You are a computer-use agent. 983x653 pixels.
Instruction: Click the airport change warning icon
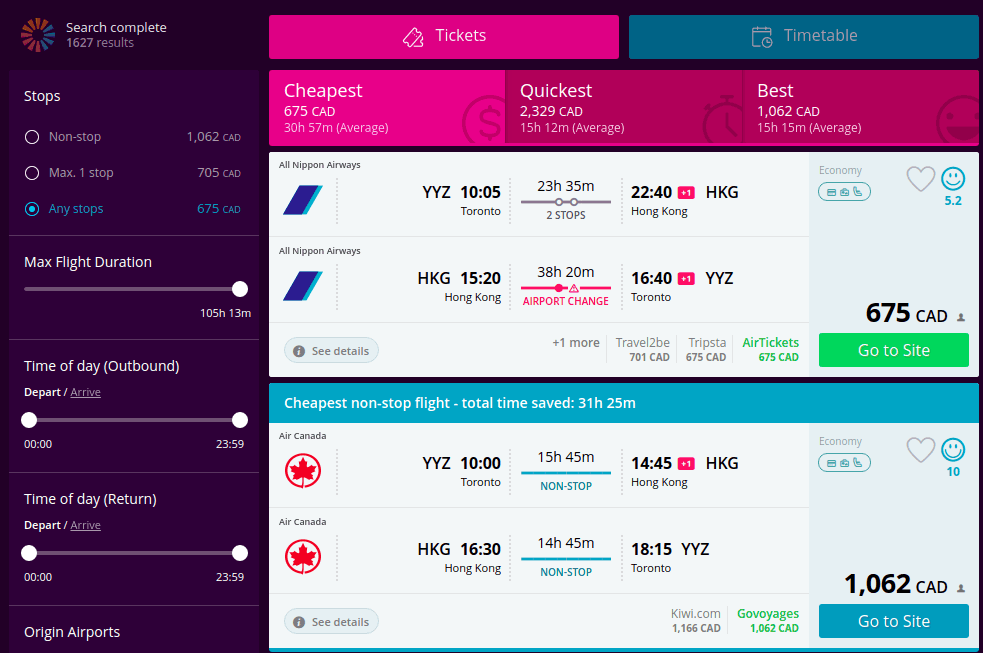[574, 288]
